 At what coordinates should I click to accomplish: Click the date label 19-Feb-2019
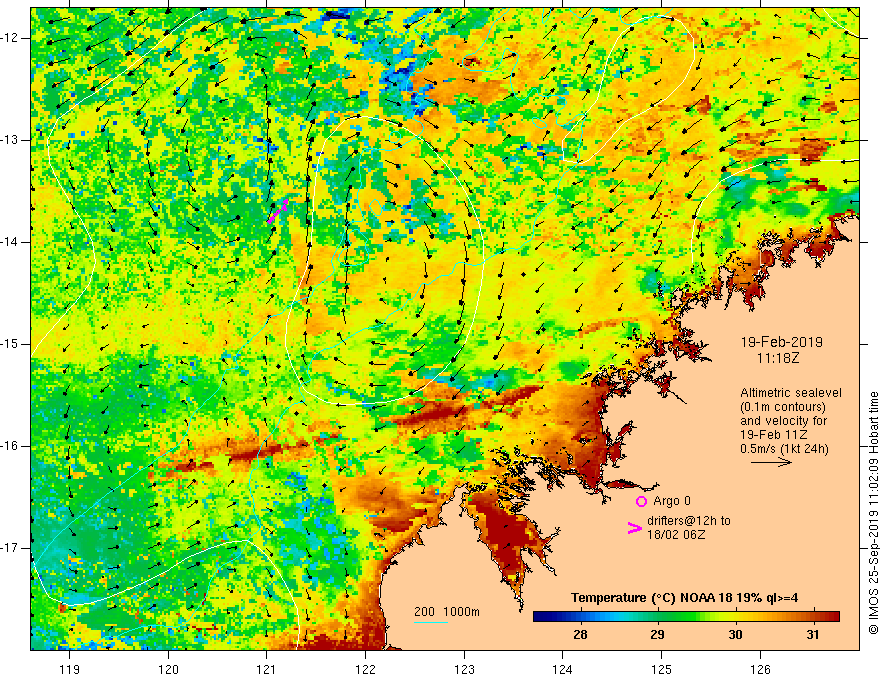781,342
